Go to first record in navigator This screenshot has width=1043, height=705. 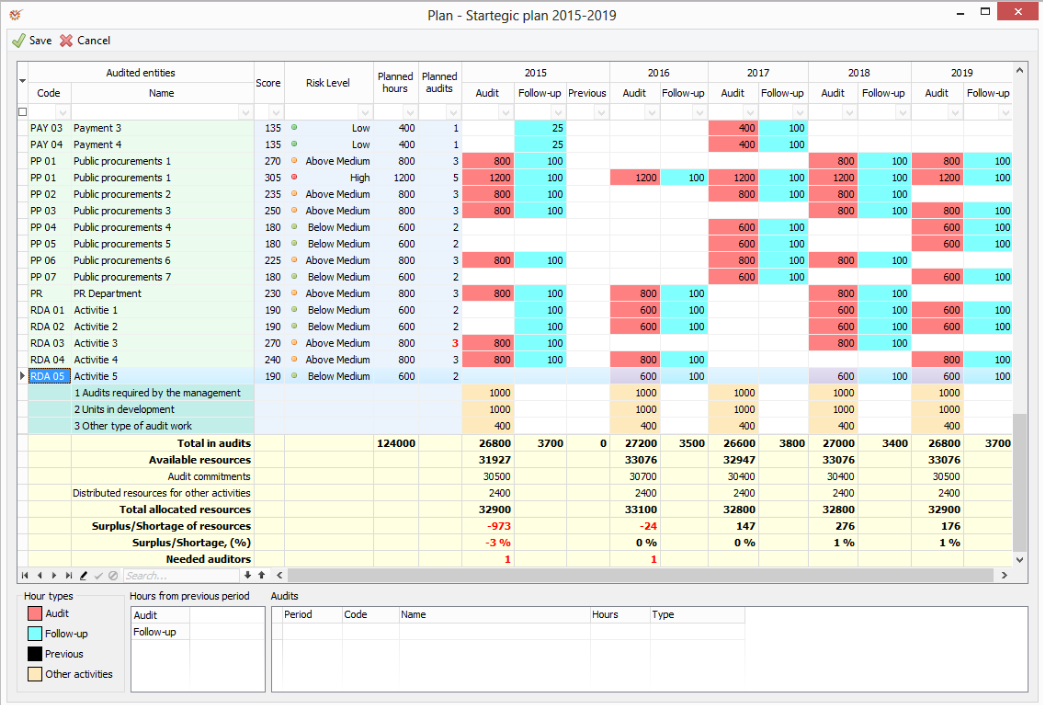(26, 576)
